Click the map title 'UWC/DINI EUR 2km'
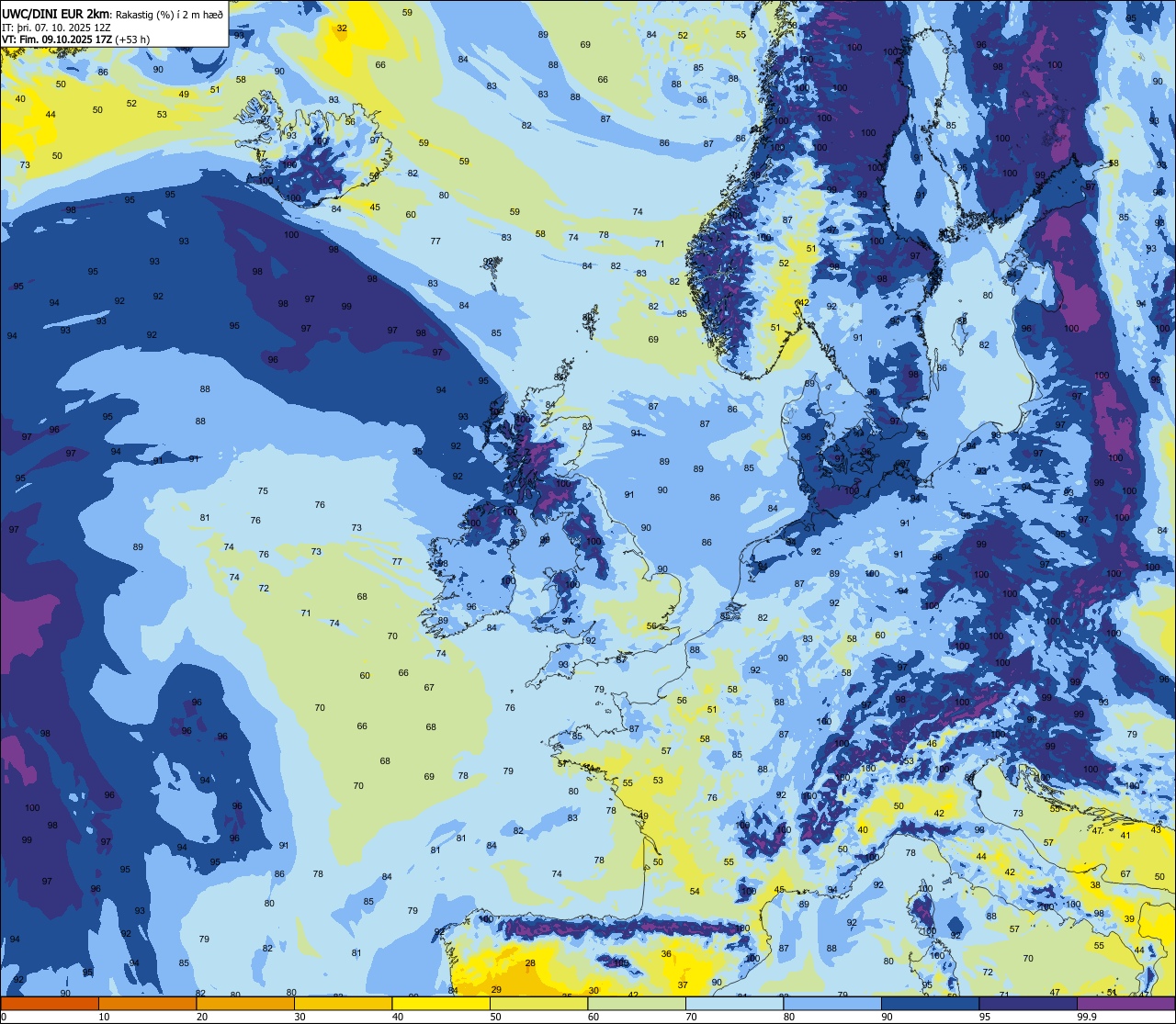 (x=56, y=14)
